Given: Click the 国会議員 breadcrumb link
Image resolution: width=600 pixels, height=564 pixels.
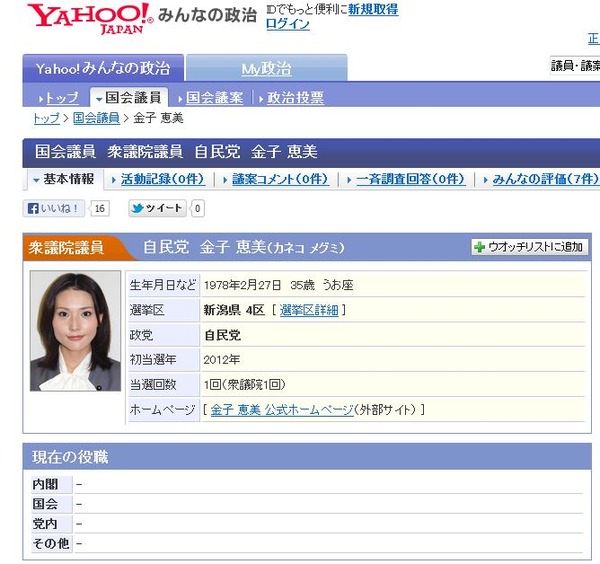Looking at the screenshot, I should coord(96,118).
